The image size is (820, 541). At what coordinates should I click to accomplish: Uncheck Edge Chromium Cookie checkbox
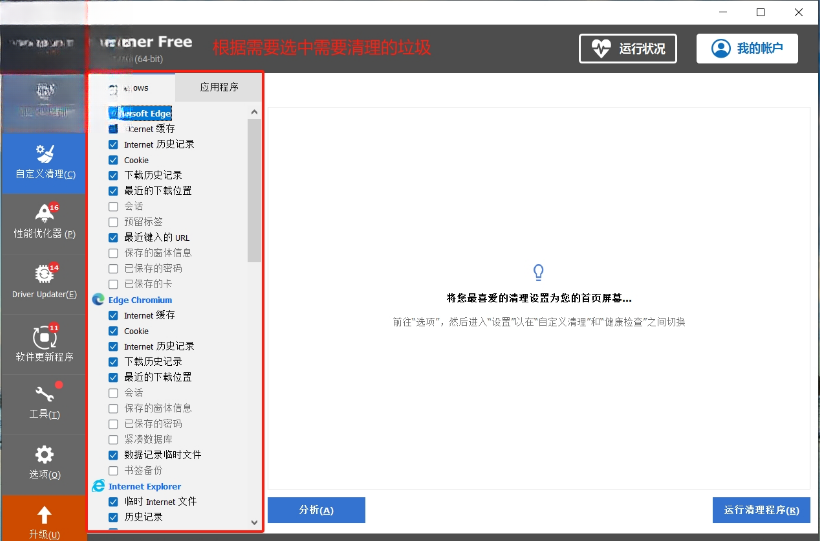(113, 331)
